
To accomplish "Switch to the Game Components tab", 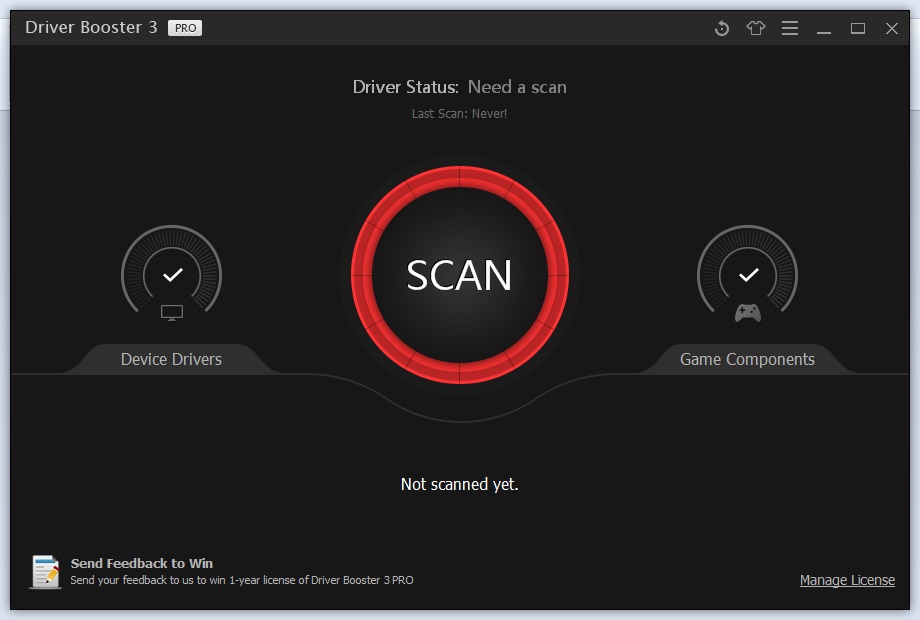I will [x=747, y=359].
